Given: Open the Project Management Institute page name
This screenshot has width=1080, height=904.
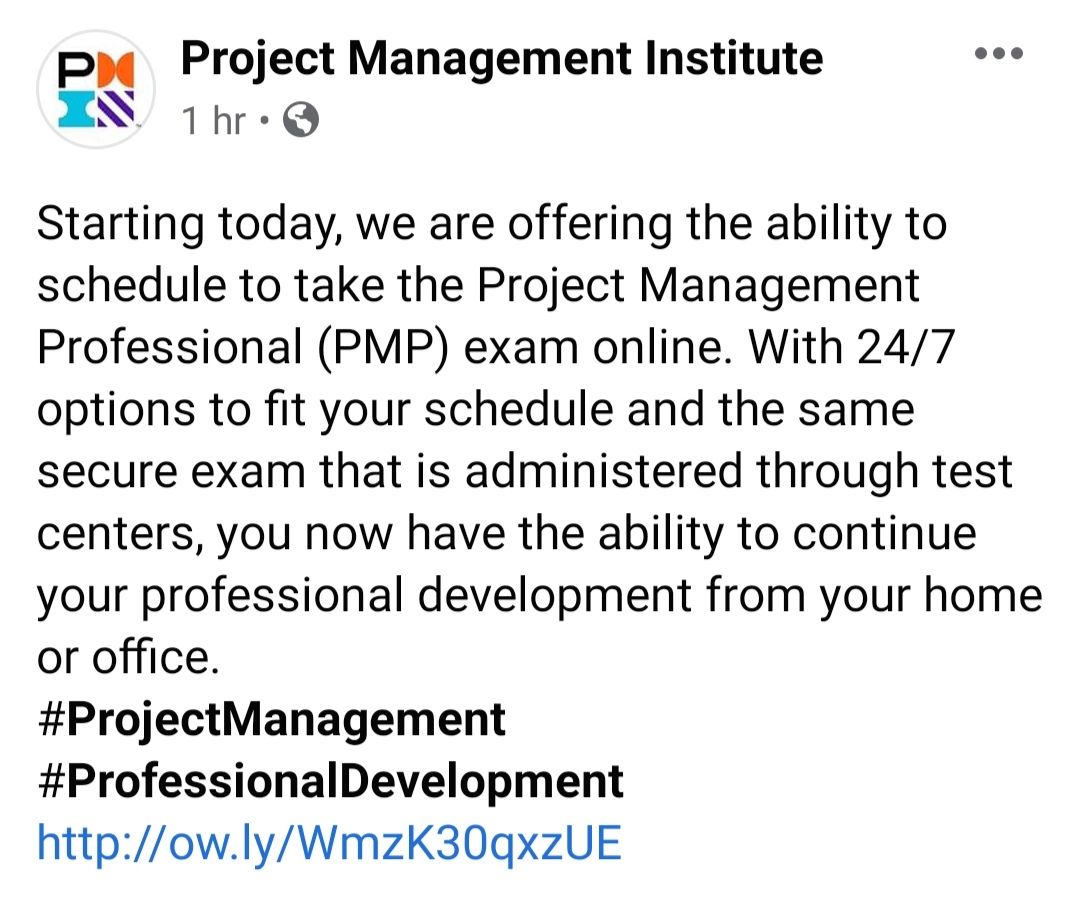Looking at the screenshot, I should [x=501, y=59].
